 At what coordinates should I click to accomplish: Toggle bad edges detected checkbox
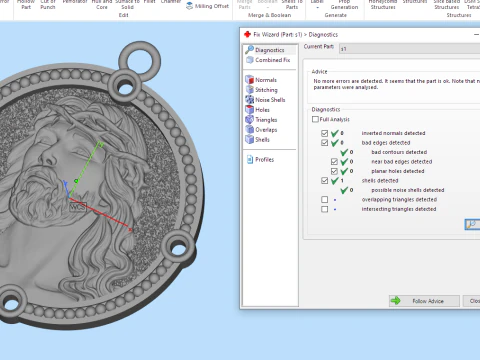point(324,143)
